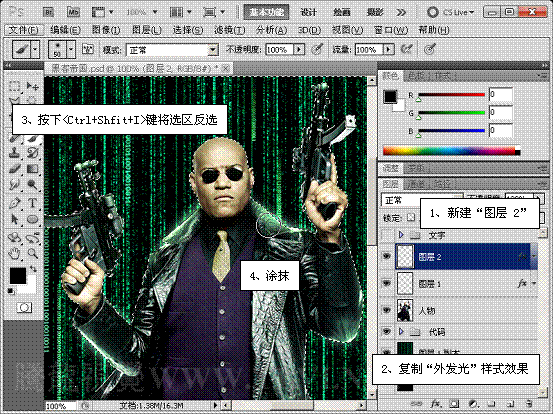Viewport: 553px width, 414px height.
Task: Select the Hand tool
Action: coord(14,253)
